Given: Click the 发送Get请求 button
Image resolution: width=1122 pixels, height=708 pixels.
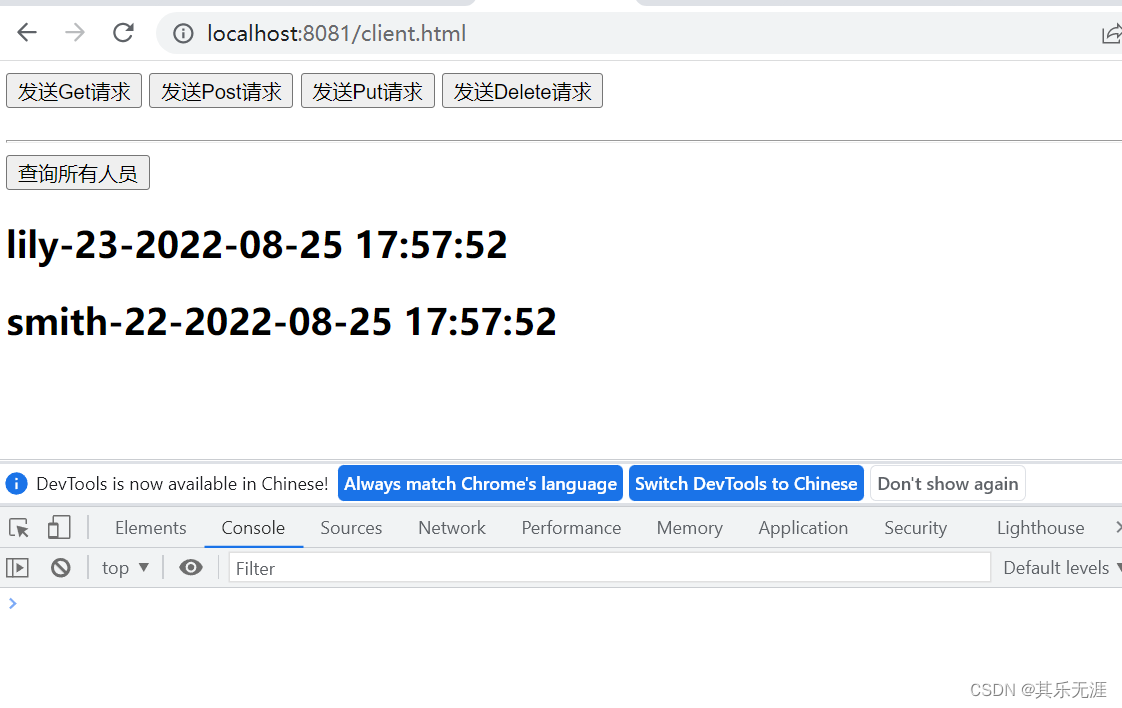Looking at the screenshot, I should (74, 91).
